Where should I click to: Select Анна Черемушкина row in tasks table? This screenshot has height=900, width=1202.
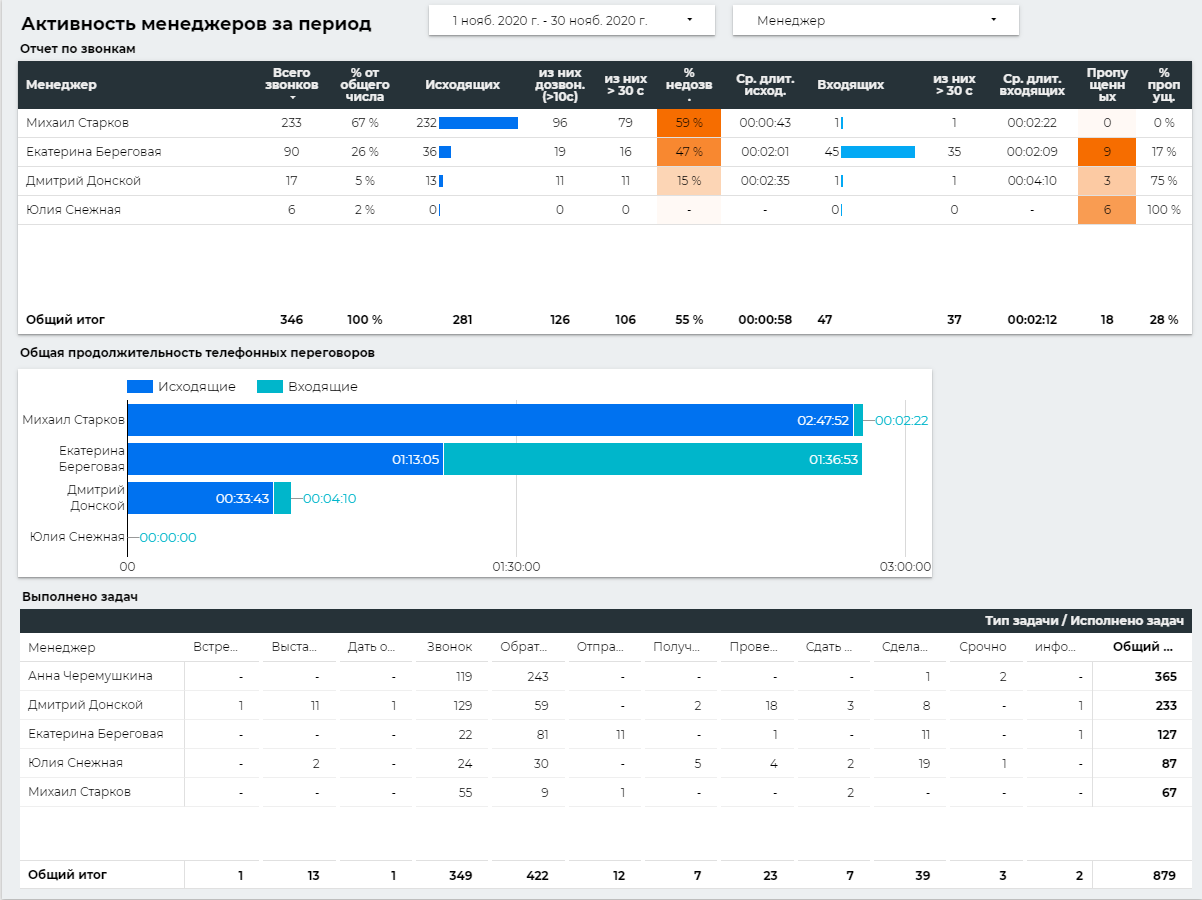[x=605, y=676]
